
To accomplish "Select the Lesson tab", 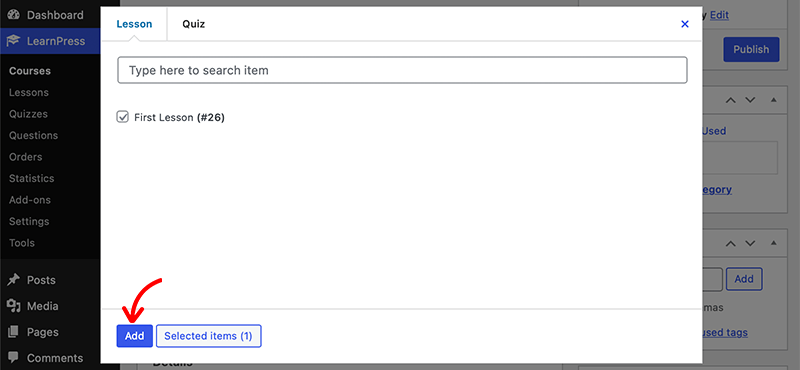I will coord(134,24).
